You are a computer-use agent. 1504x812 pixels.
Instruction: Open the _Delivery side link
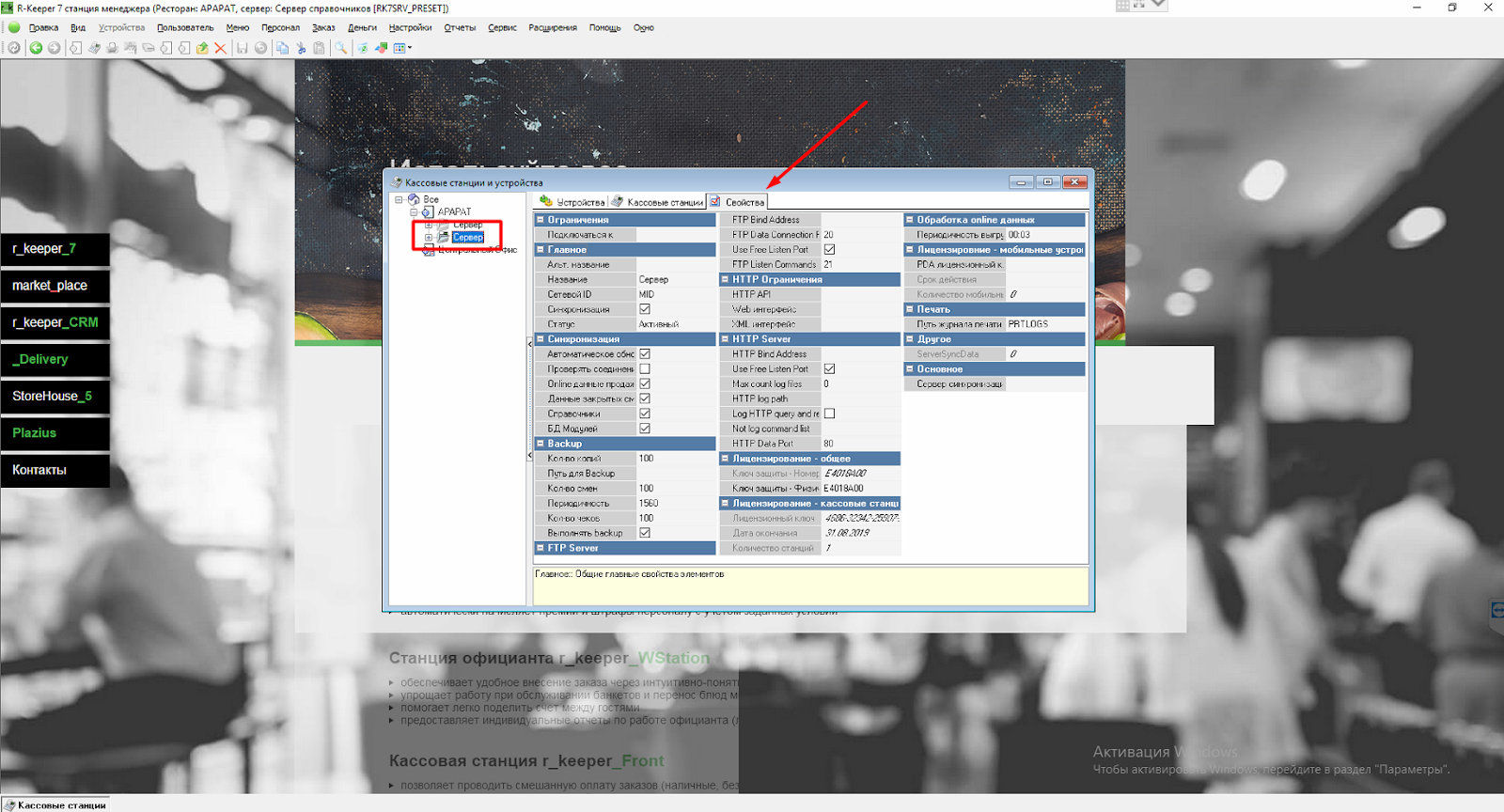tap(55, 359)
